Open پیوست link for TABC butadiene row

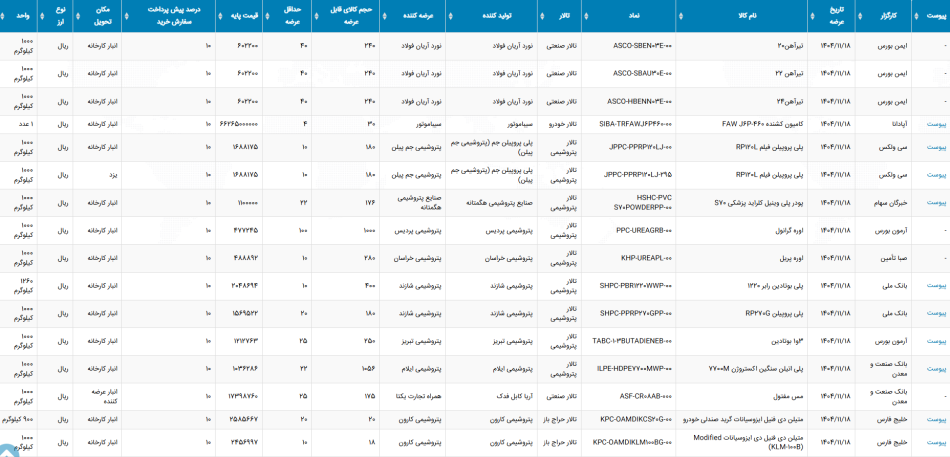pos(936,341)
